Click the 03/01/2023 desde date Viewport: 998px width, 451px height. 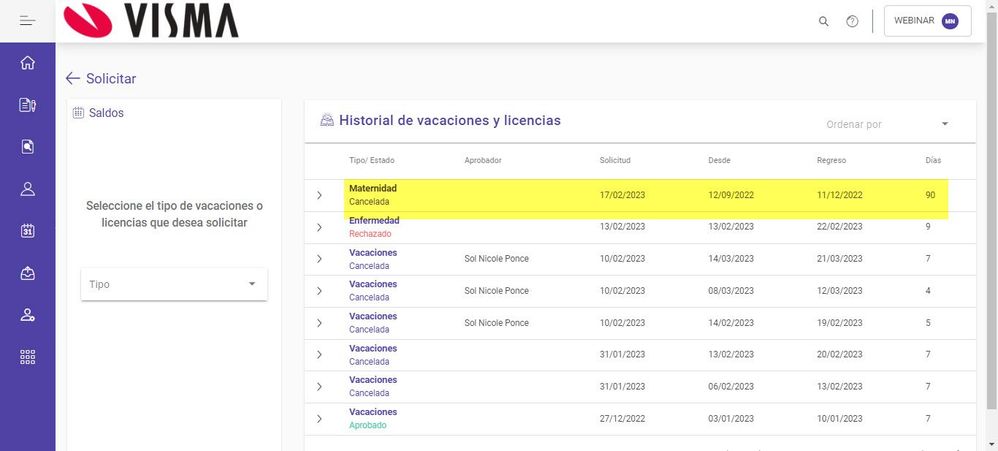click(x=731, y=419)
